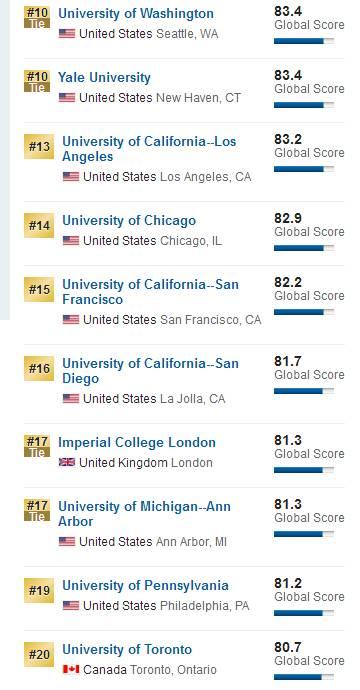Click the #19 rank badge for Pennsylvania
The width and height of the screenshot is (360, 690).
click(x=39, y=591)
